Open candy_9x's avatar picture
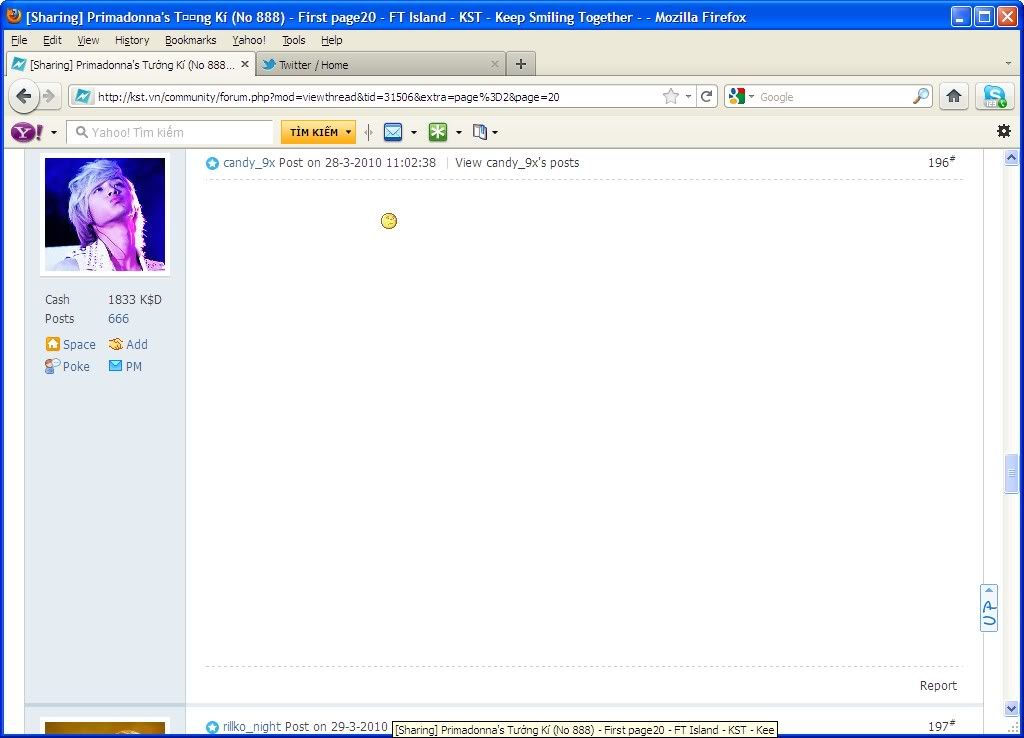Viewport: 1024px width, 738px height. click(104, 214)
